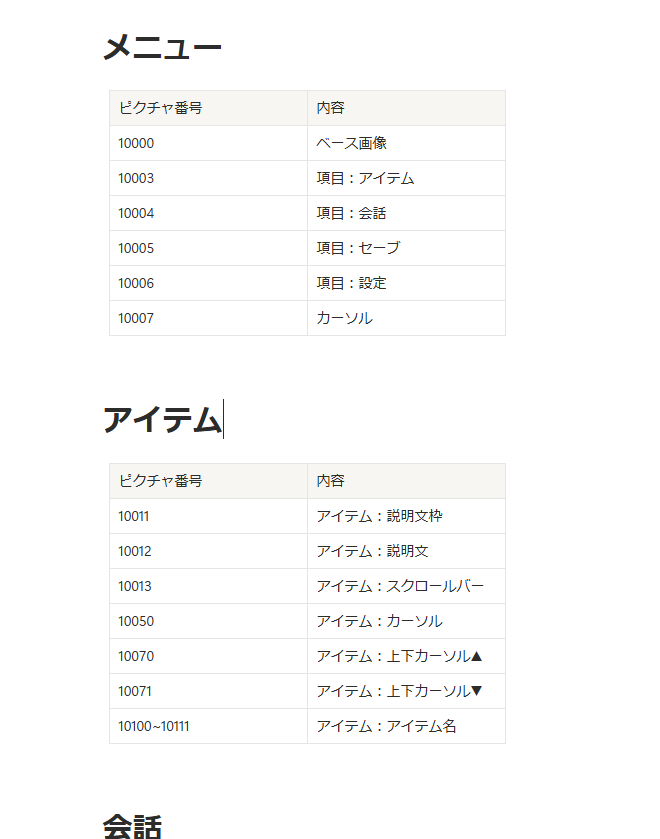Viewport: 660px width, 839px height.
Task: Click the cell containing 10004
Action: click(208, 213)
